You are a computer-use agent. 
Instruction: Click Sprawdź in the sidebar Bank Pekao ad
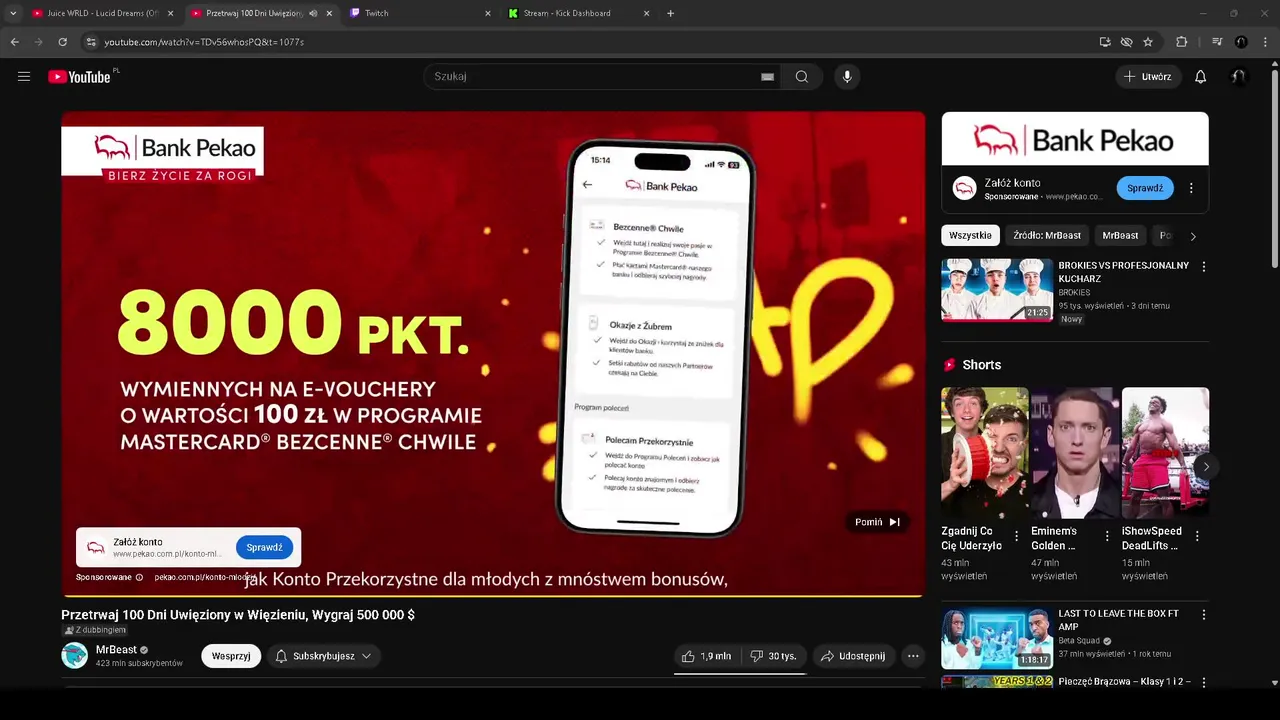point(1145,188)
